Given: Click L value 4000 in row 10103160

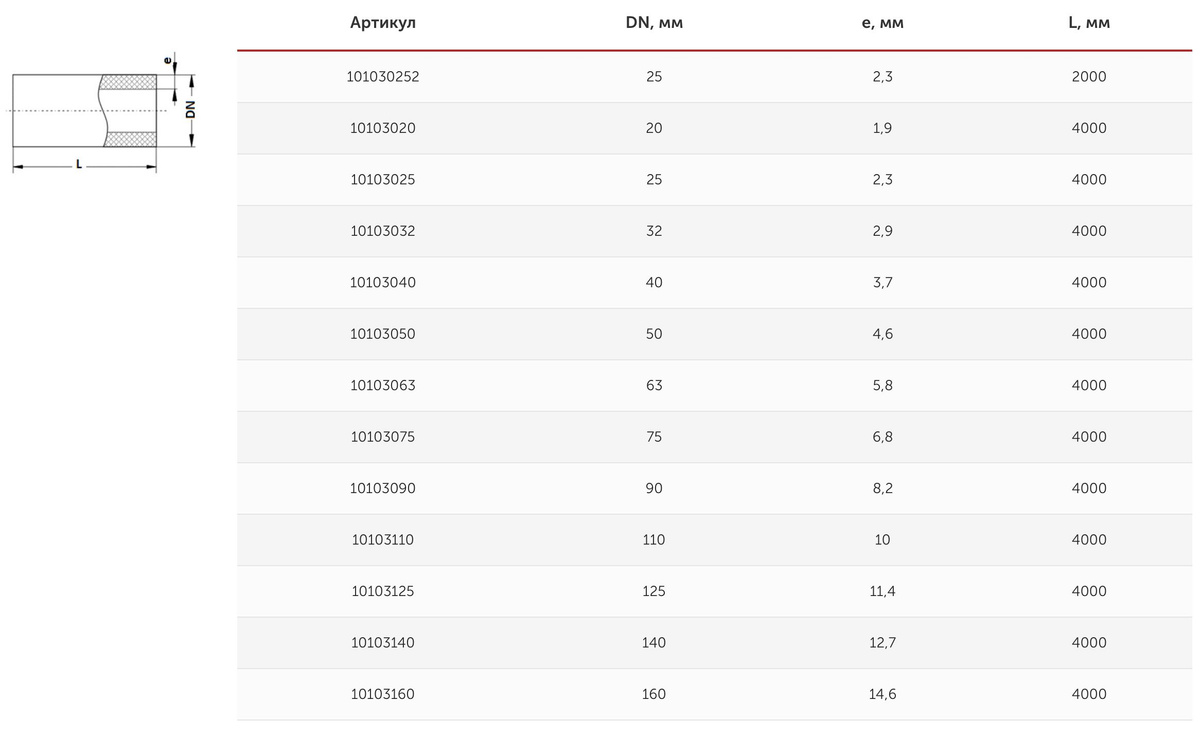Looking at the screenshot, I should coord(1089,694).
